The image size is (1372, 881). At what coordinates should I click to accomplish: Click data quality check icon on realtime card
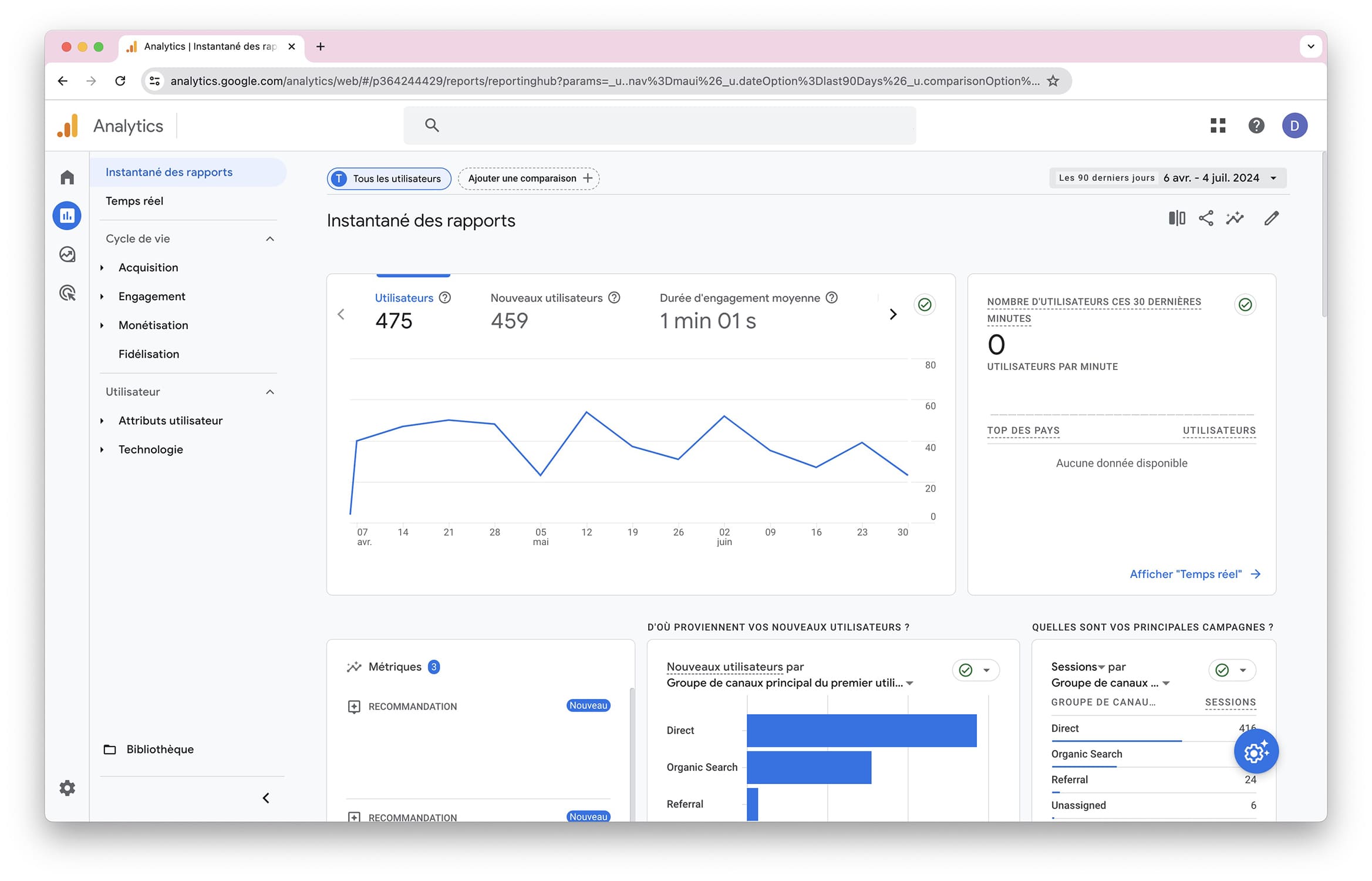(1245, 304)
